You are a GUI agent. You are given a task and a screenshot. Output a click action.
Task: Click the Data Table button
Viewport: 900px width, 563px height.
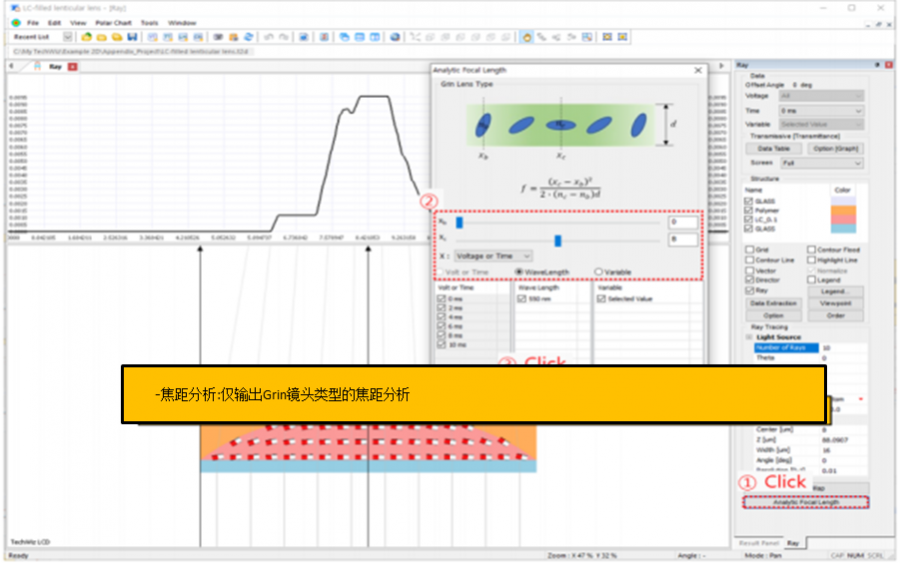point(773,148)
